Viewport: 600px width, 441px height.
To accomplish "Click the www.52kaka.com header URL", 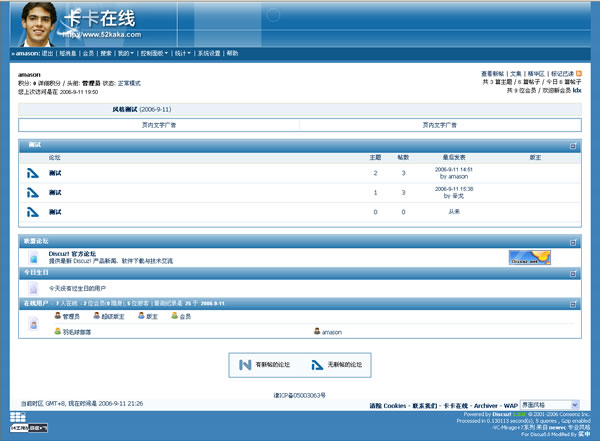I will click(x=102, y=34).
